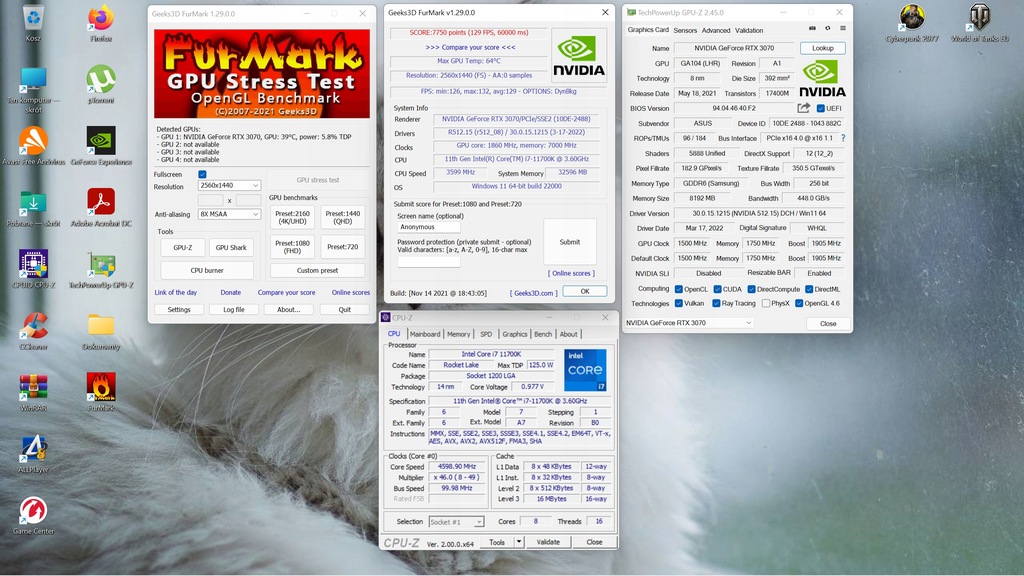Expand the CPU-Z Tools dropdown arrow

(x=519, y=542)
